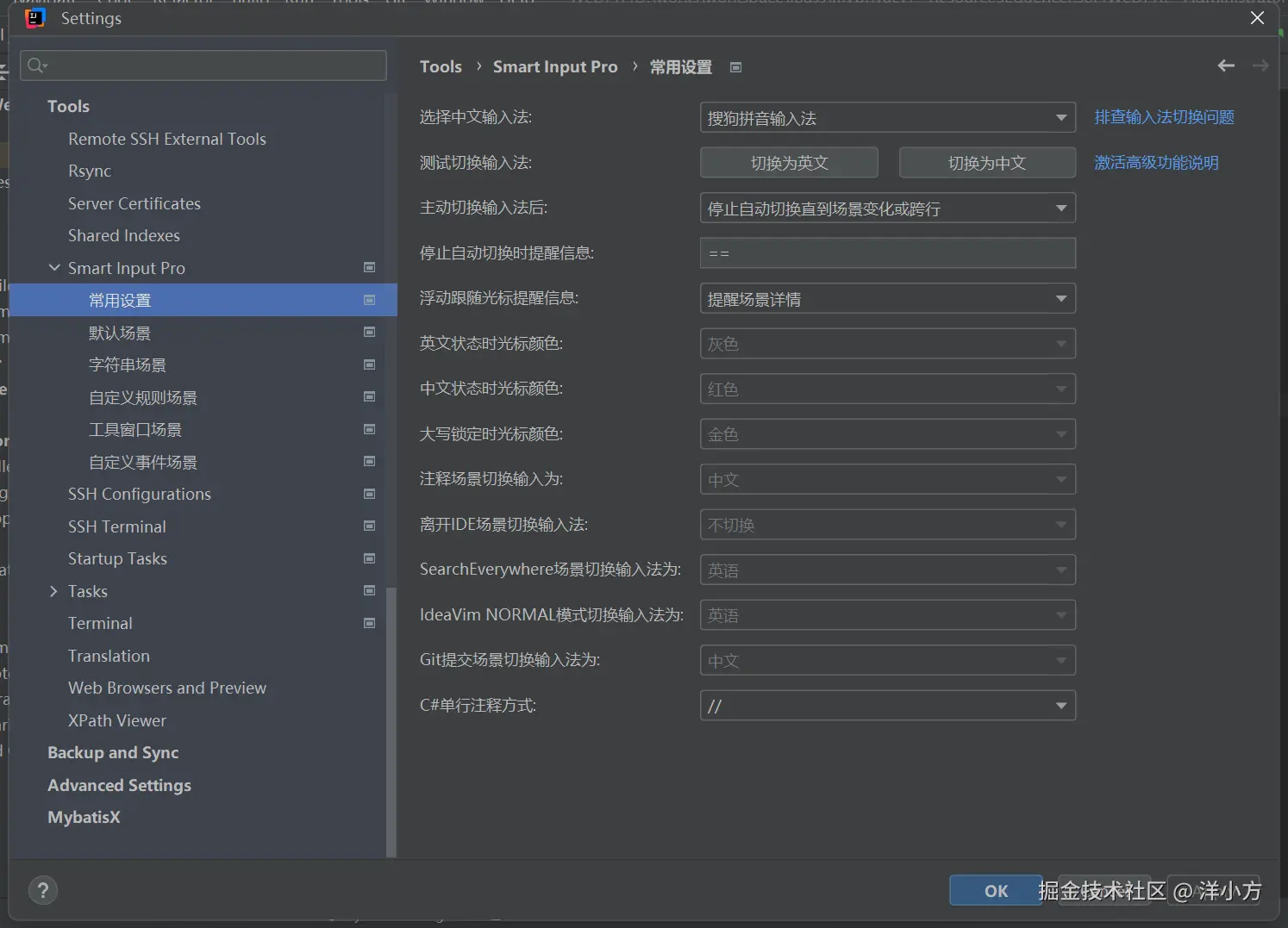Screen dimensions: 1288x928
Task: Open the 离开IDE场景切换输入法 dropdown
Action: (x=888, y=525)
